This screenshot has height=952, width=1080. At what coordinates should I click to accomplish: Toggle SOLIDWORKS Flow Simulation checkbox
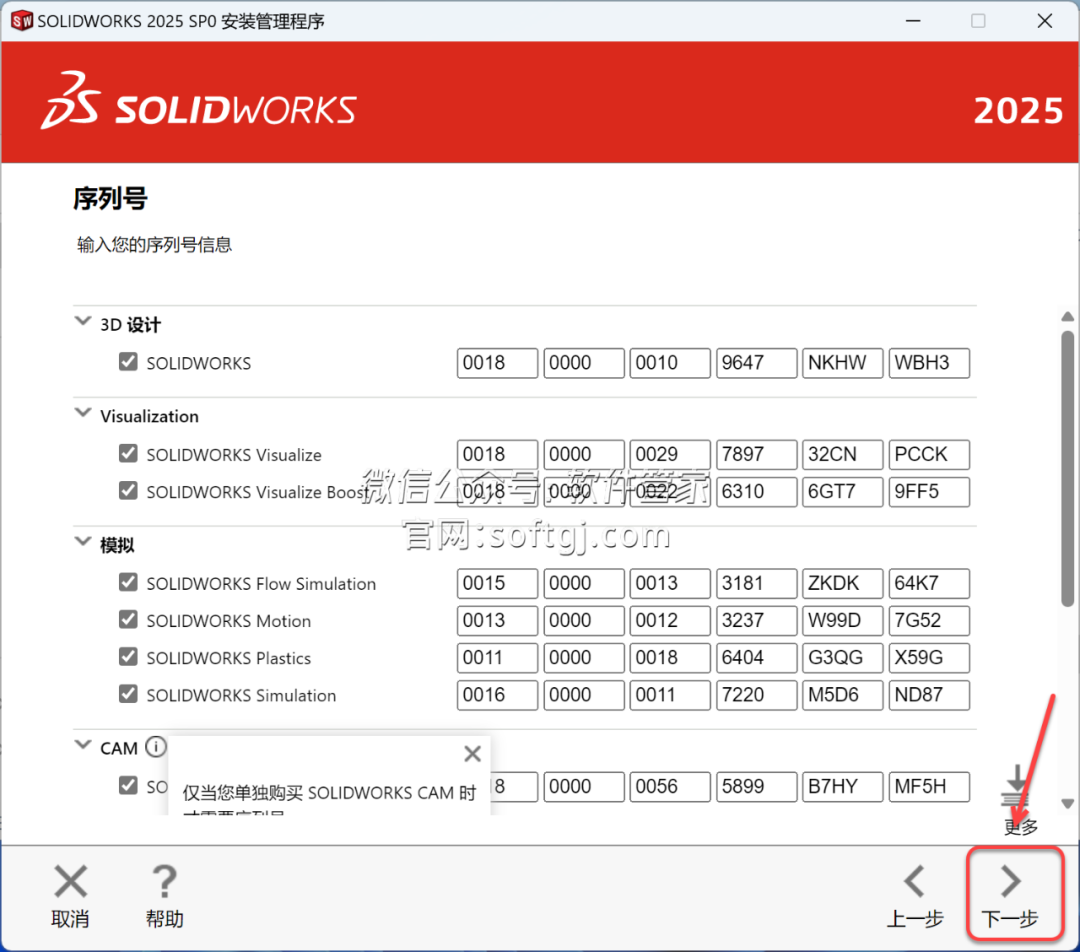128,582
